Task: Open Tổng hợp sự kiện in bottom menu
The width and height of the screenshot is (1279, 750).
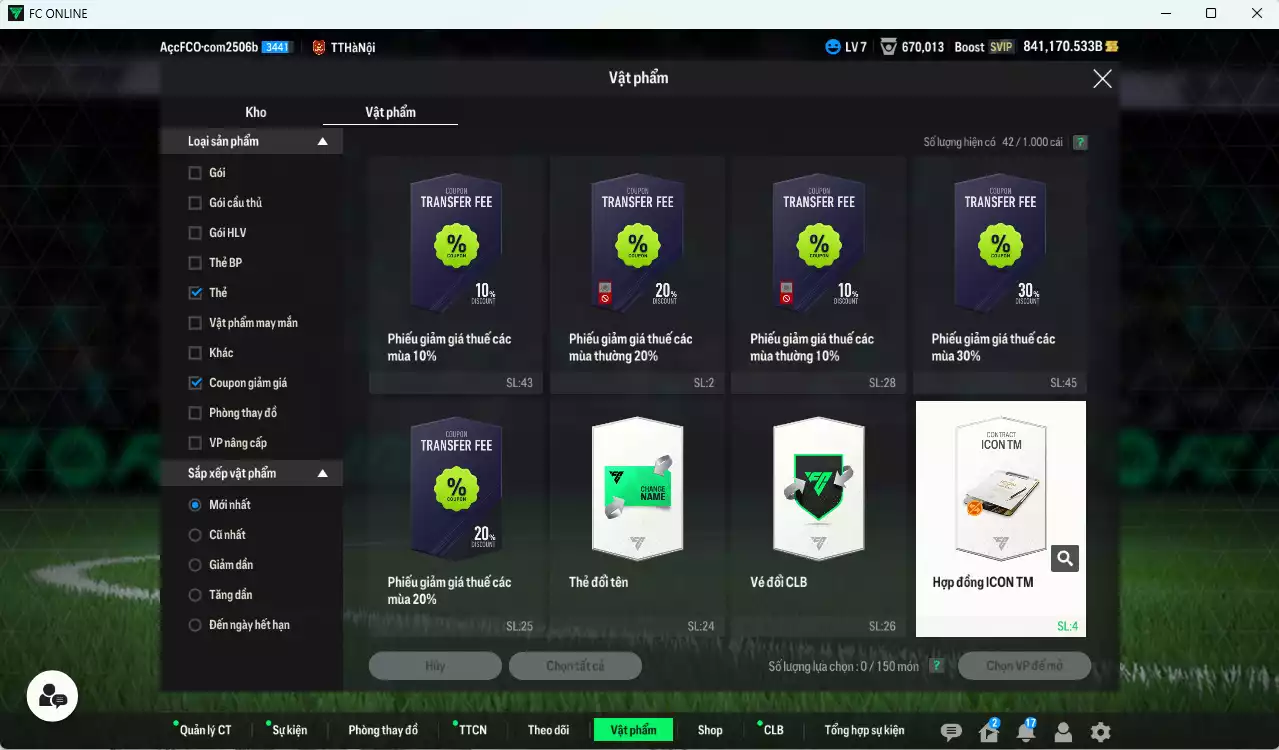Action: pos(864,730)
